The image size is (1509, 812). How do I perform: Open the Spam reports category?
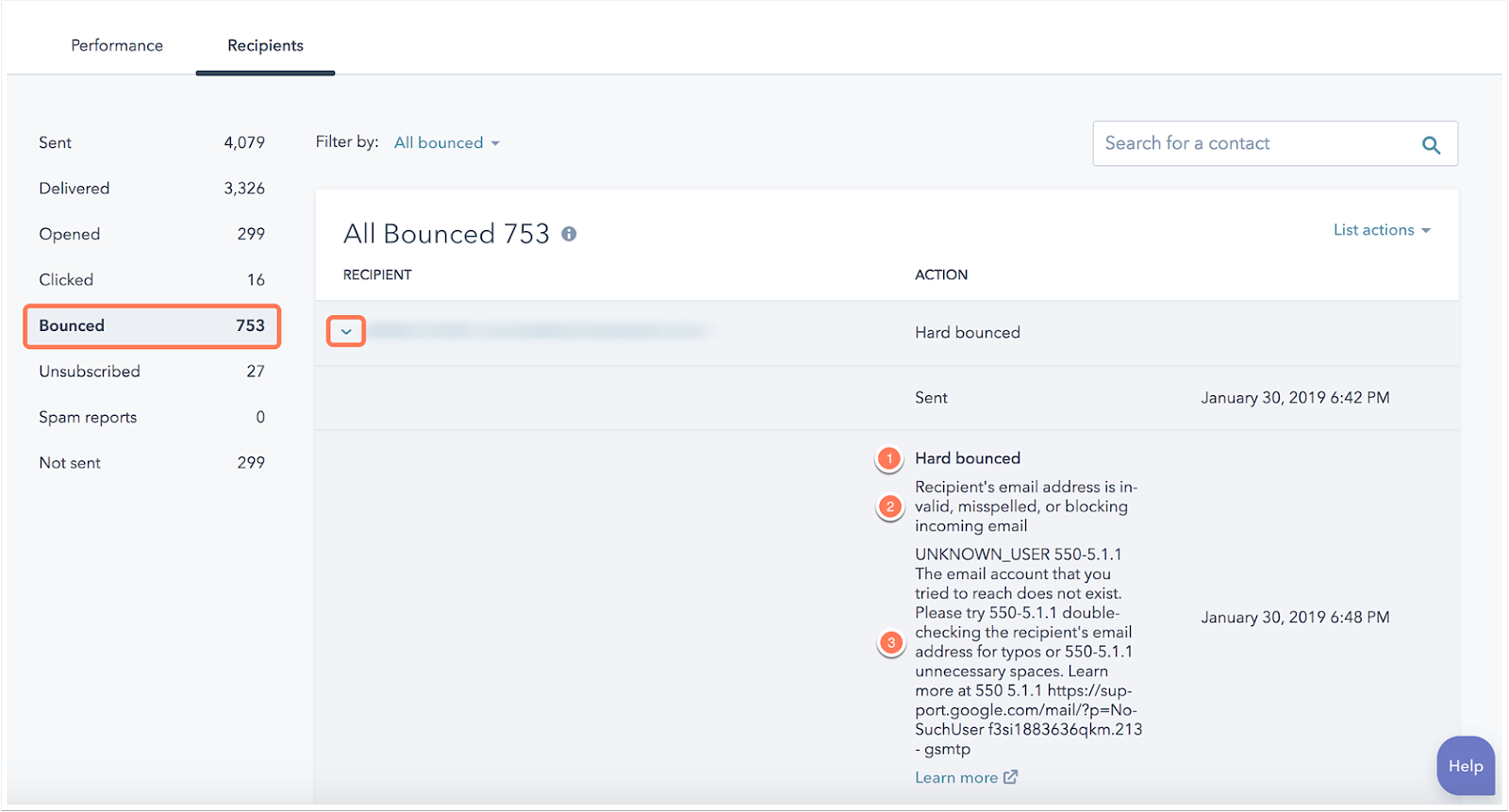coord(151,417)
